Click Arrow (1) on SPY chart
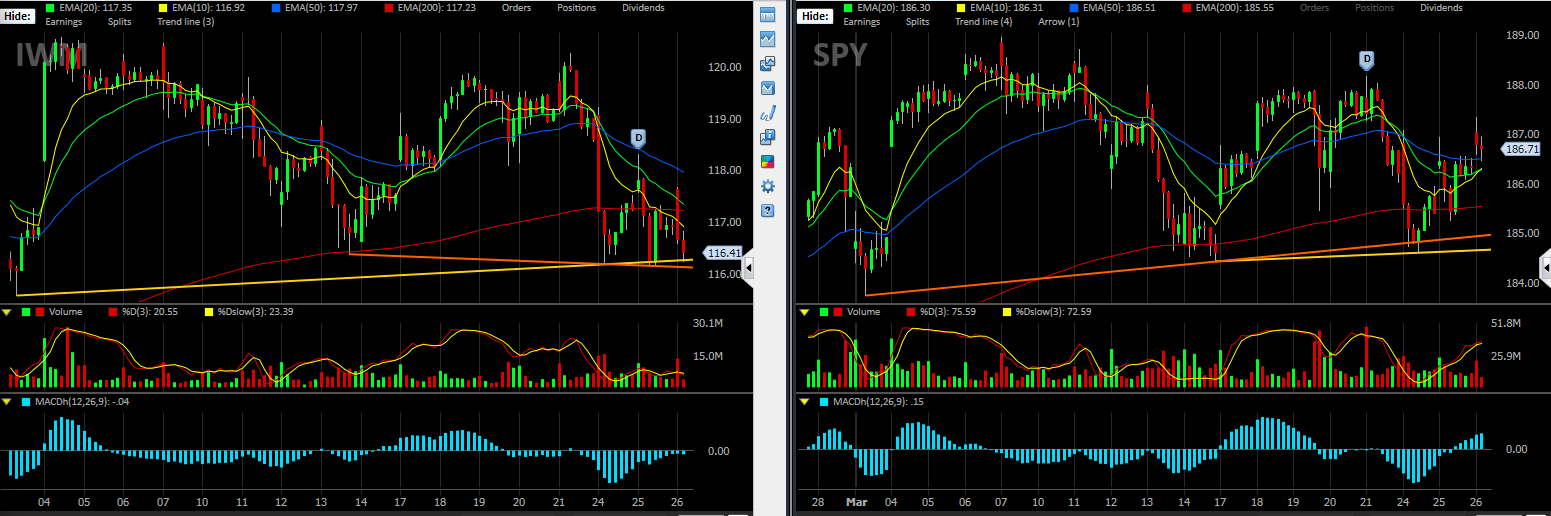 pos(1059,21)
